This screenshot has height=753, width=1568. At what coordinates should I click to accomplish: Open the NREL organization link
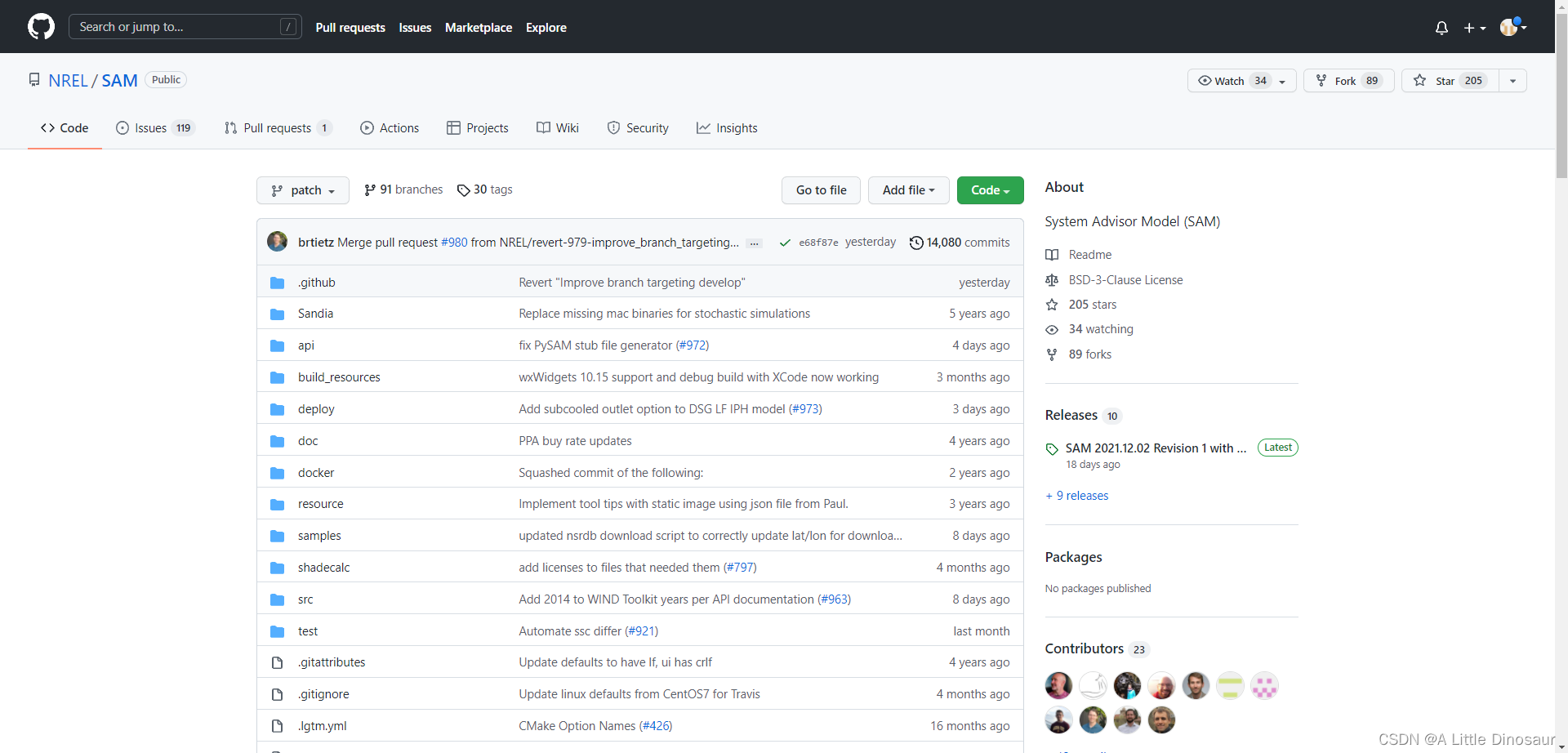tap(68, 81)
